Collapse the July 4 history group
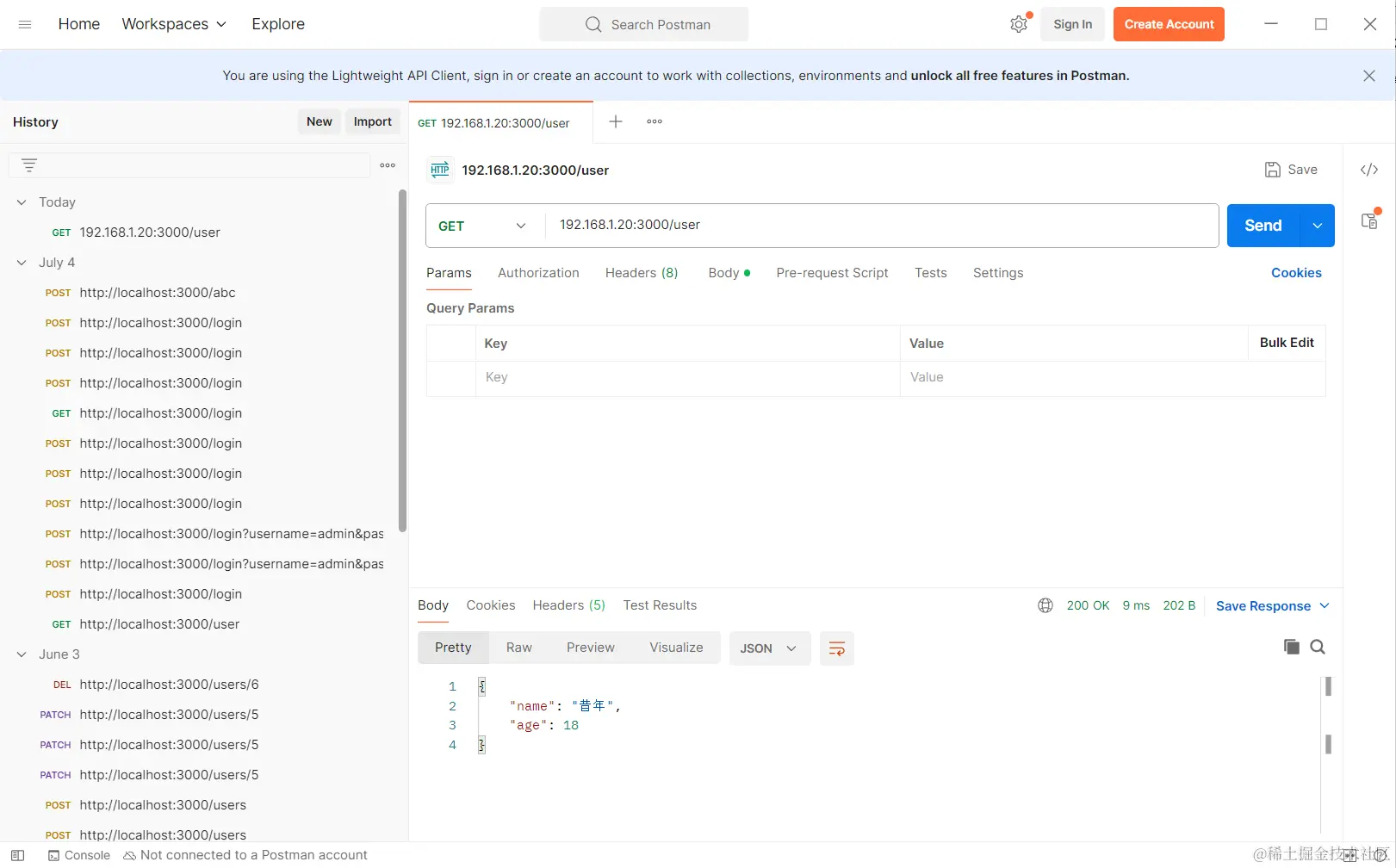The height and width of the screenshot is (868, 1396). coord(22,263)
